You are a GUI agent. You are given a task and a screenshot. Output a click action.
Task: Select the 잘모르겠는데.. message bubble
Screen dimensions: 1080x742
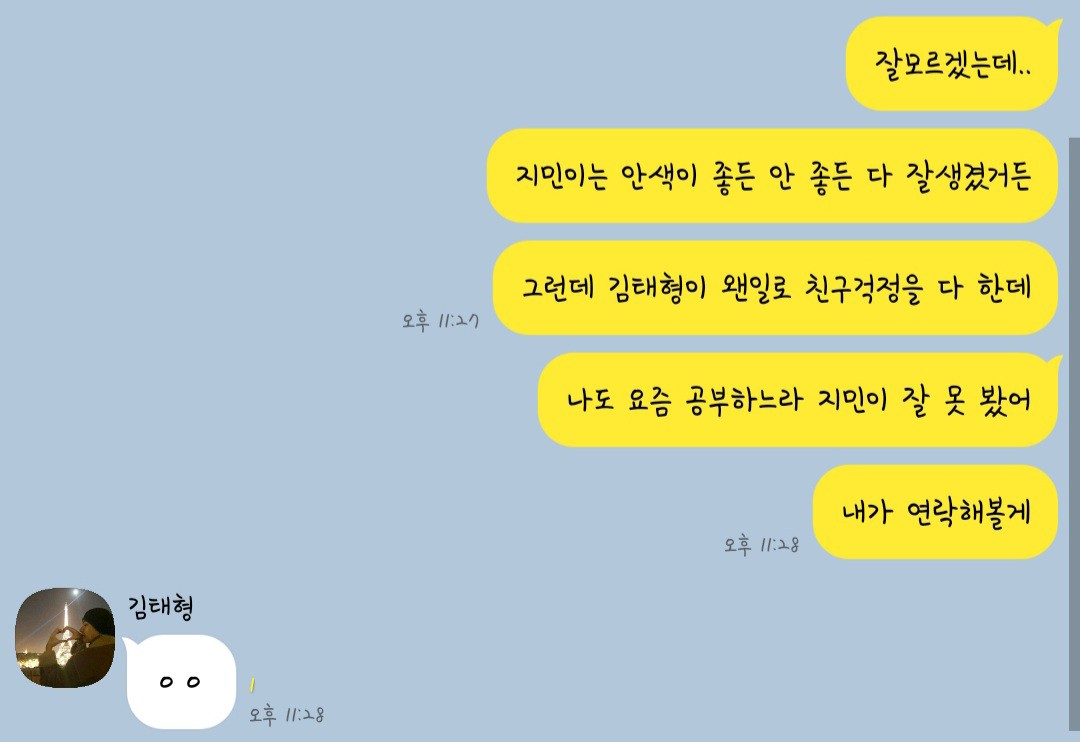(952, 63)
